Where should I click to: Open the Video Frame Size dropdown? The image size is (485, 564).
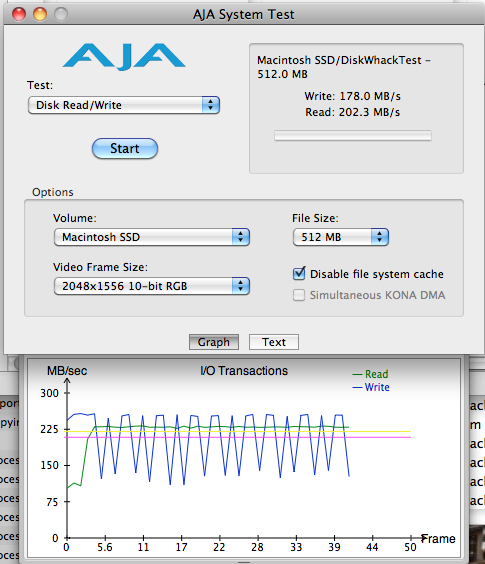tap(151, 286)
